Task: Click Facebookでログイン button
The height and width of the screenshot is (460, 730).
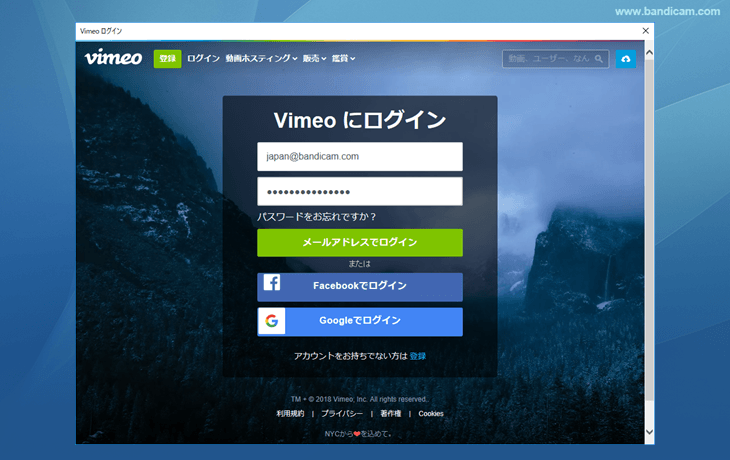Action: [360, 287]
